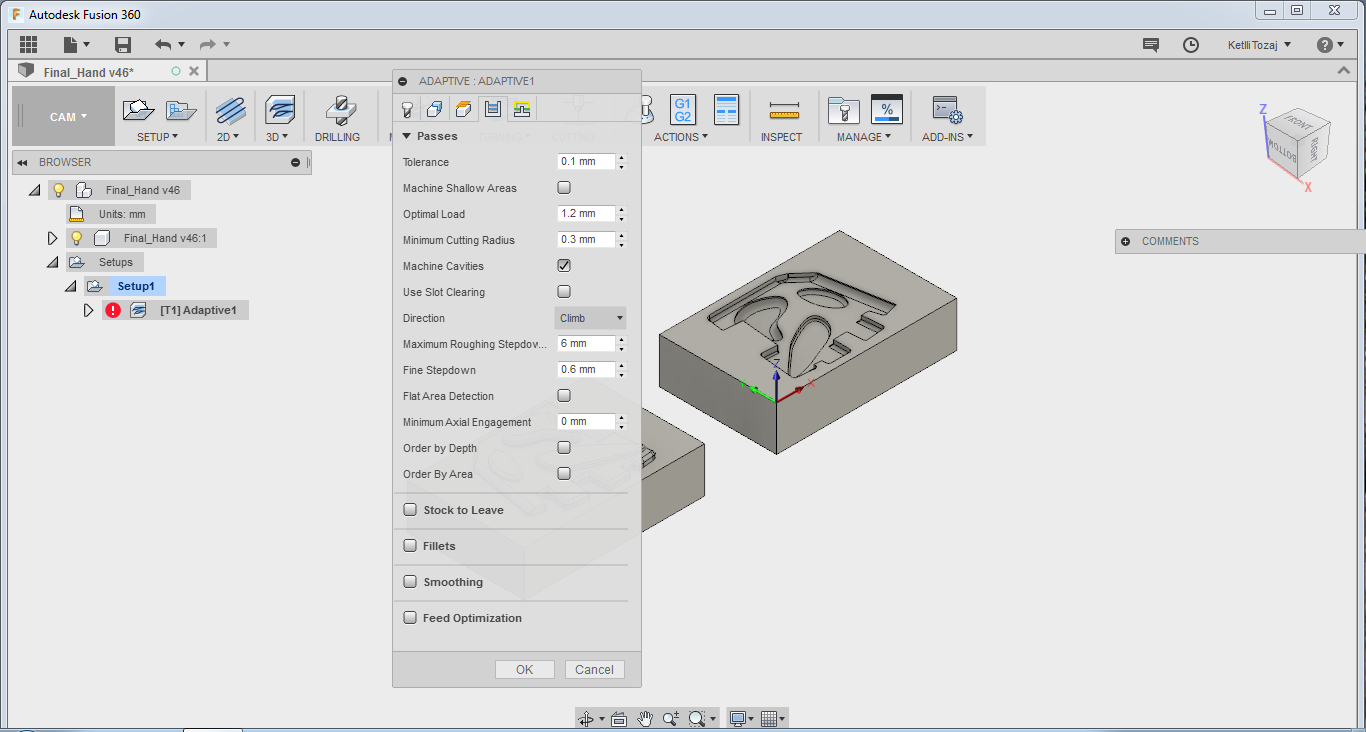Enable the Smoothing group checkbox

click(x=410, y=582)
